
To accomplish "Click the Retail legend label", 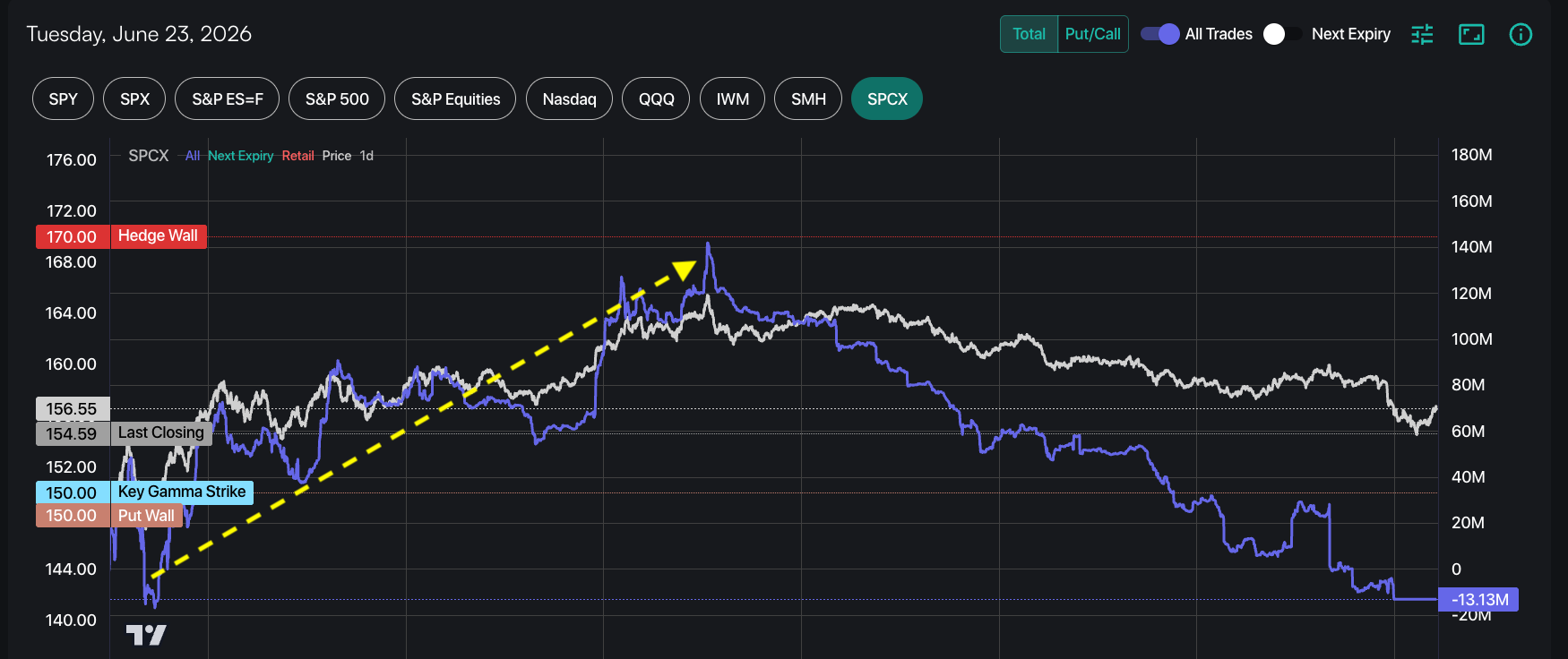I will tap(297, 156).
